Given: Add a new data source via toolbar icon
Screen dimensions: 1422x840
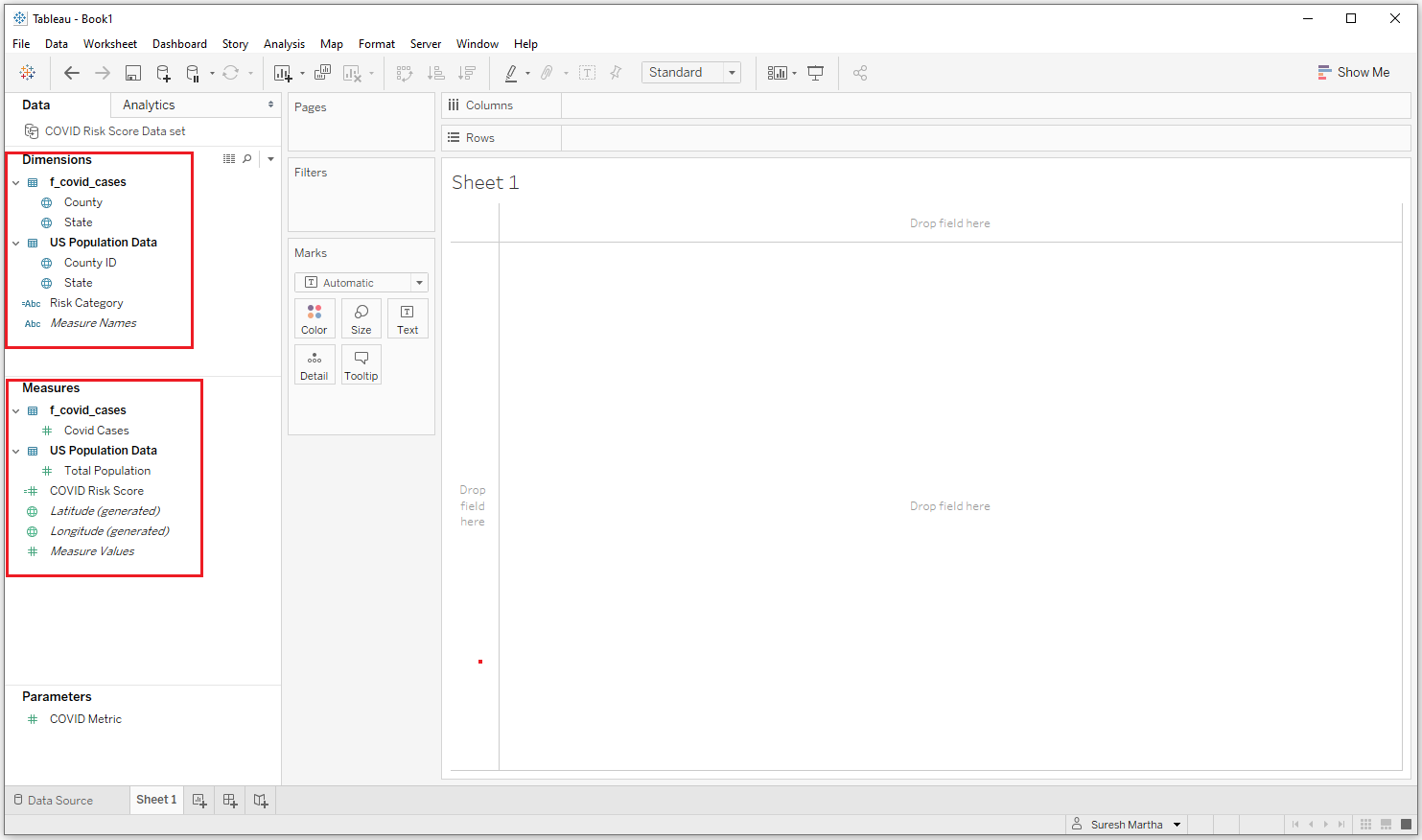Looking at the screenshot, I should pyautogui.click(x=163, y=72).
